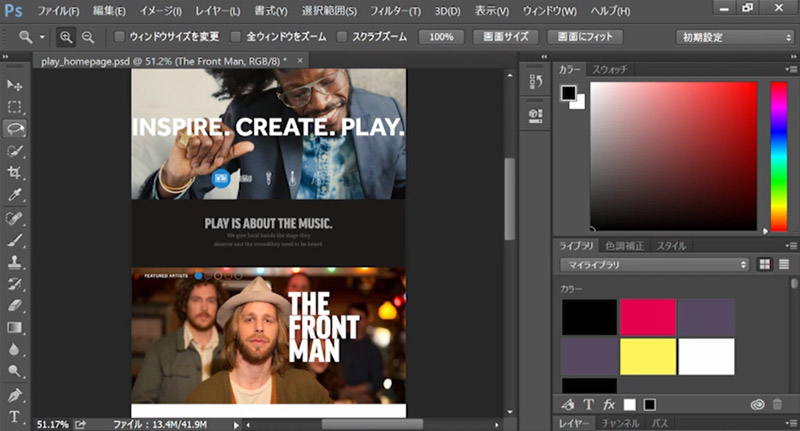Add layer style fx in library footer

(609, 404)
